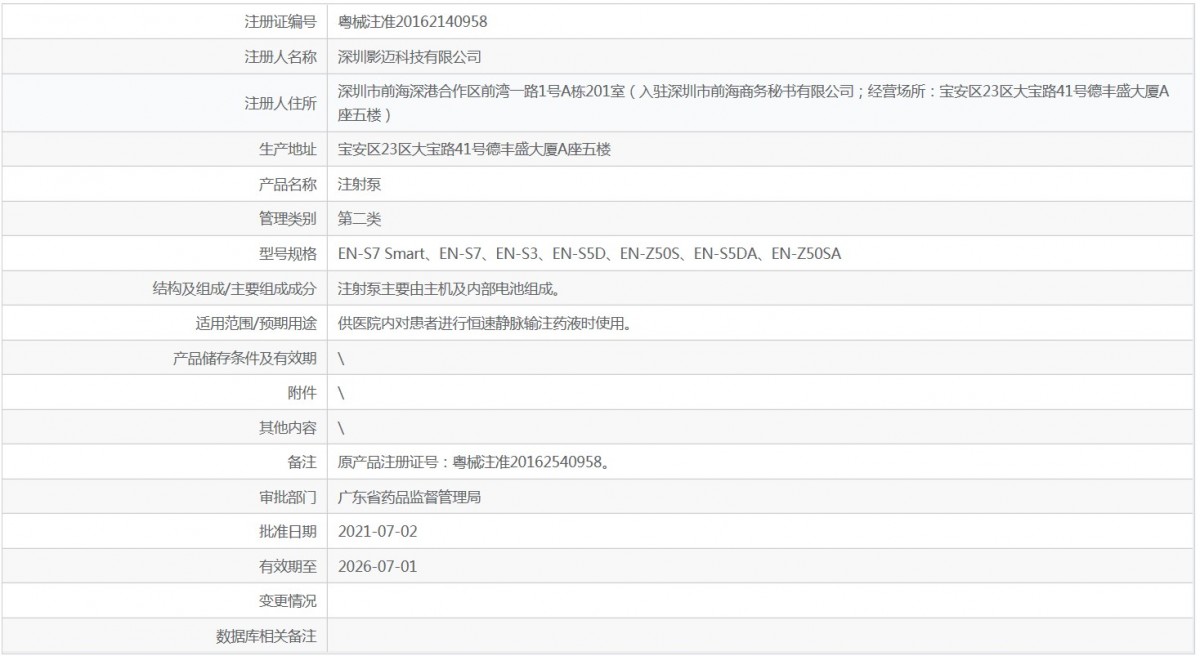Select the 数据库相关备注 label
Image resolution: width=1200 pixels, height=656 pixels.
(x=267, y=636)
